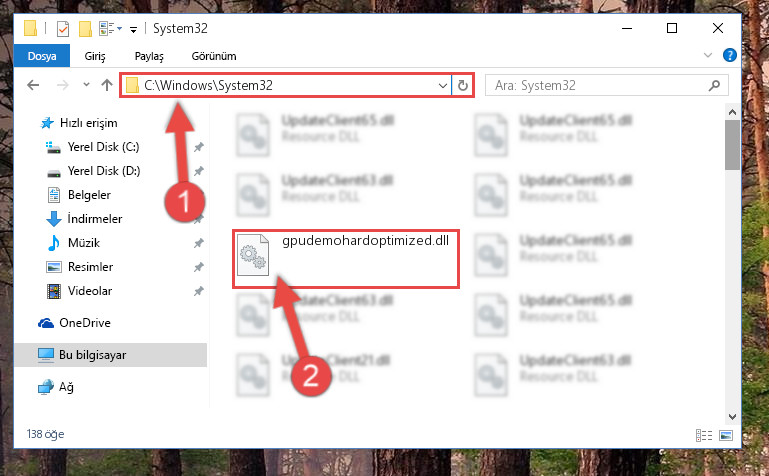
Task: Click the Up one level arrow
Action: pos(107,85)
